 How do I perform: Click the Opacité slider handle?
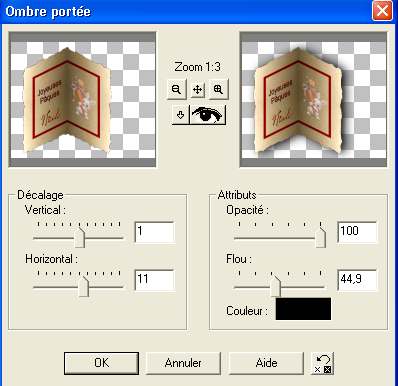(x=320, y=237)
